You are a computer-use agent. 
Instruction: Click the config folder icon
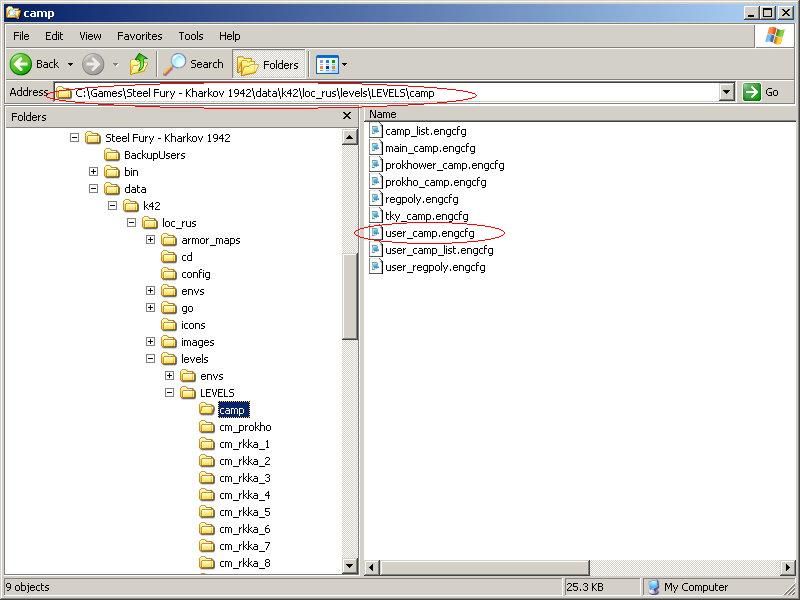[169, 274]
